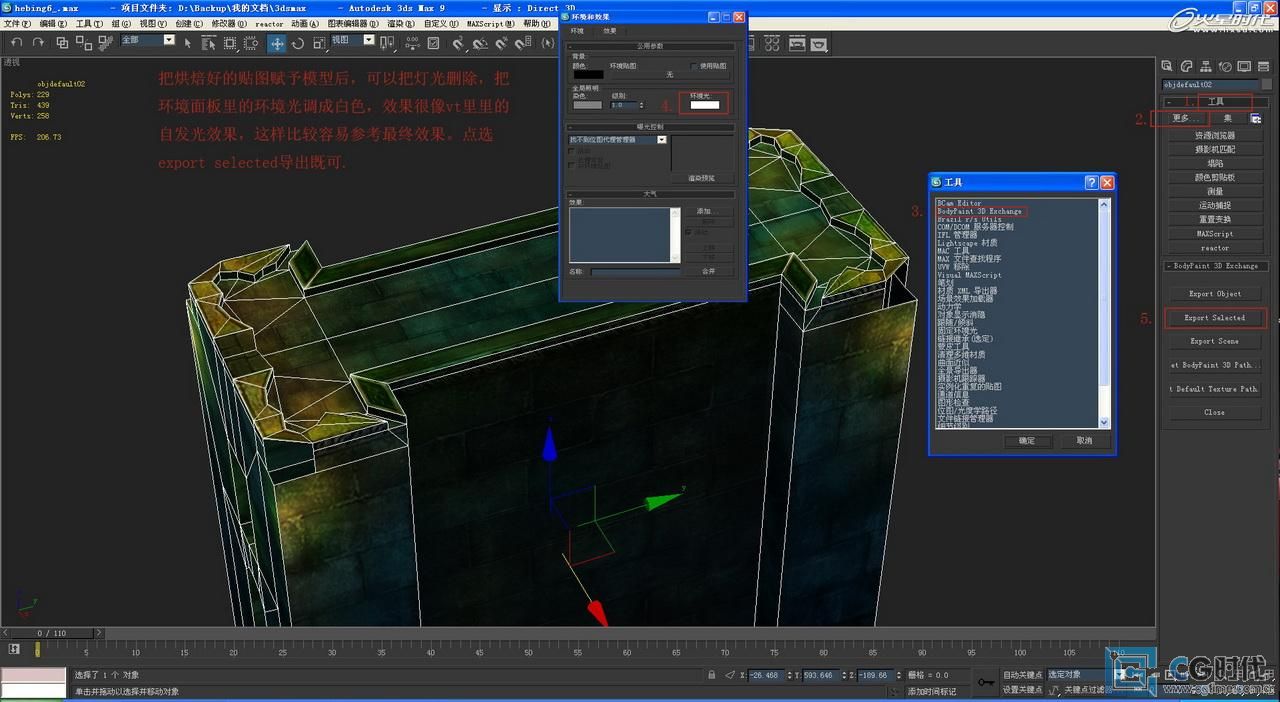Switch to the 环境 tab
1280x702 pixels.
pos(577,31)
